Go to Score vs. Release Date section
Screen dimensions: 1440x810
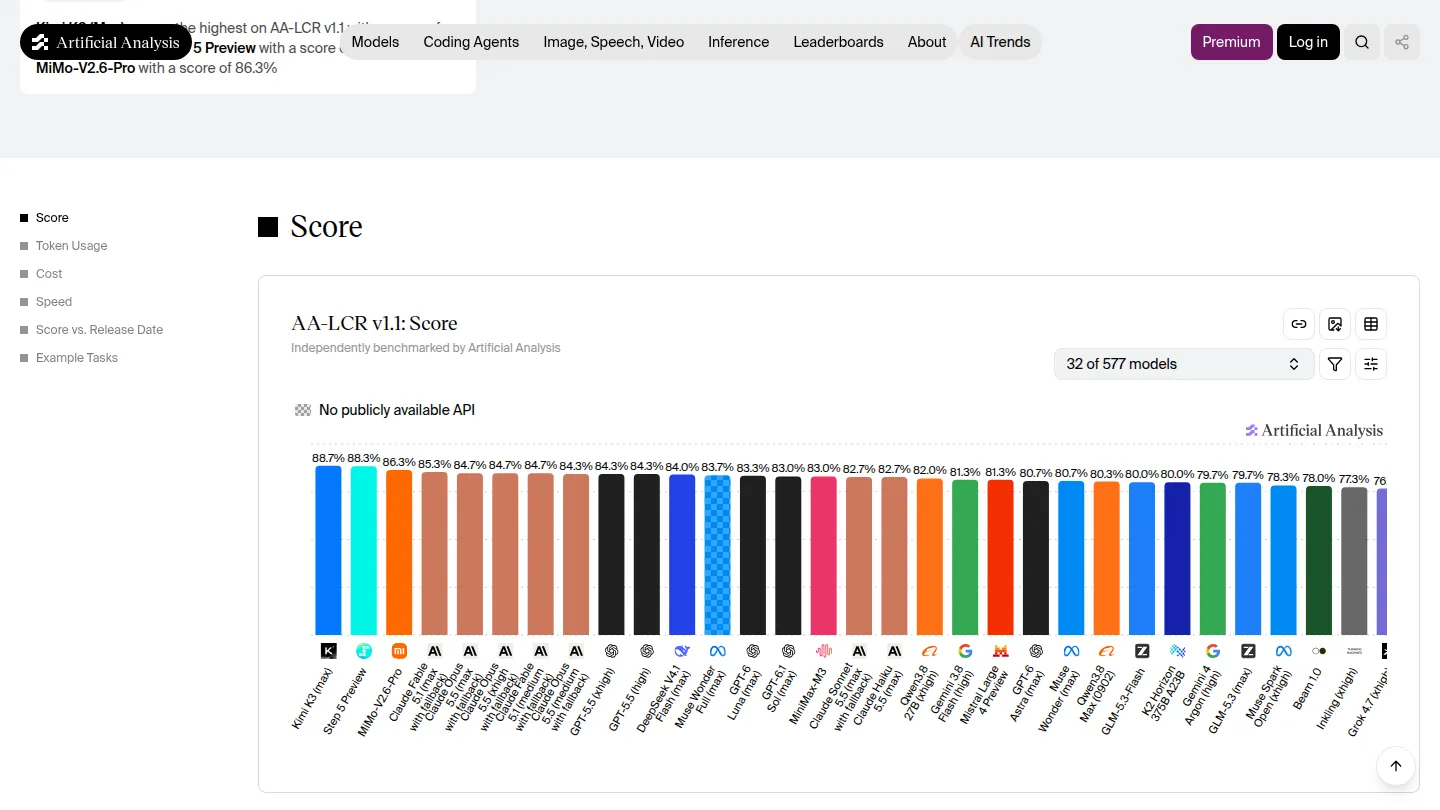click(99, 330)
